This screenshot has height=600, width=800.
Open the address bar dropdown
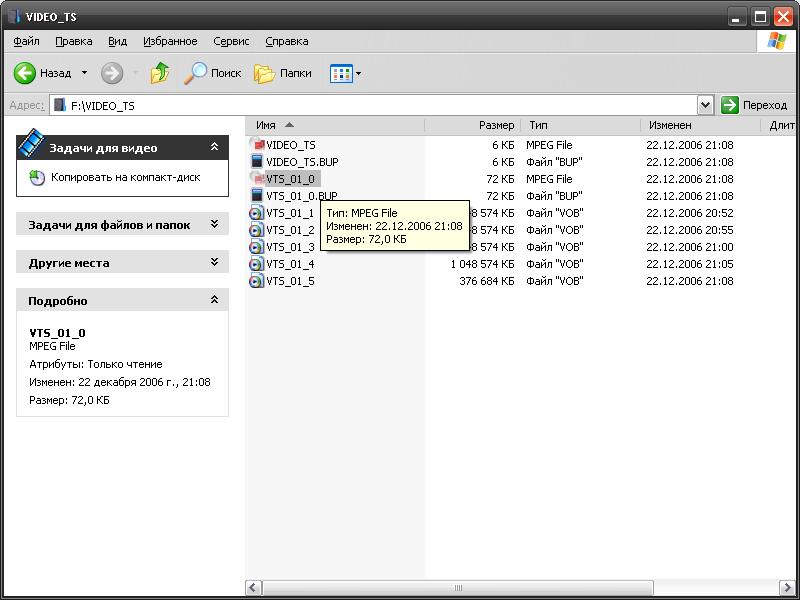point(705,105)
